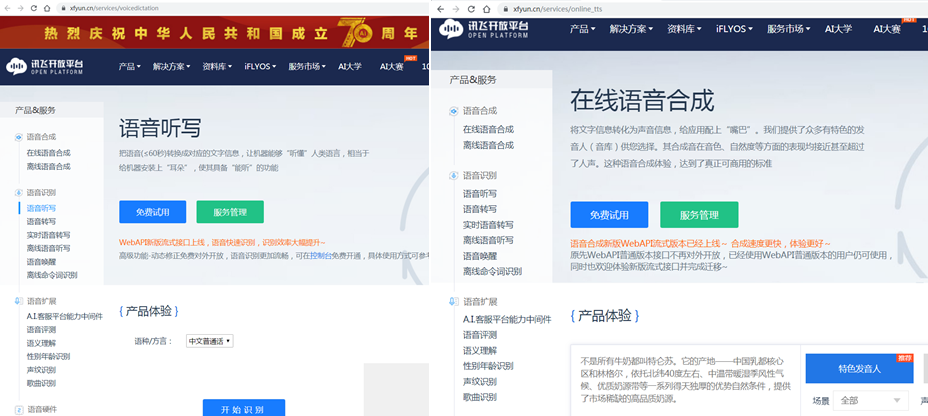Select 实时语音转写 in the left sidebar
Screen dimensions: 928x416
pyautogui.click(x=49, y=235)
